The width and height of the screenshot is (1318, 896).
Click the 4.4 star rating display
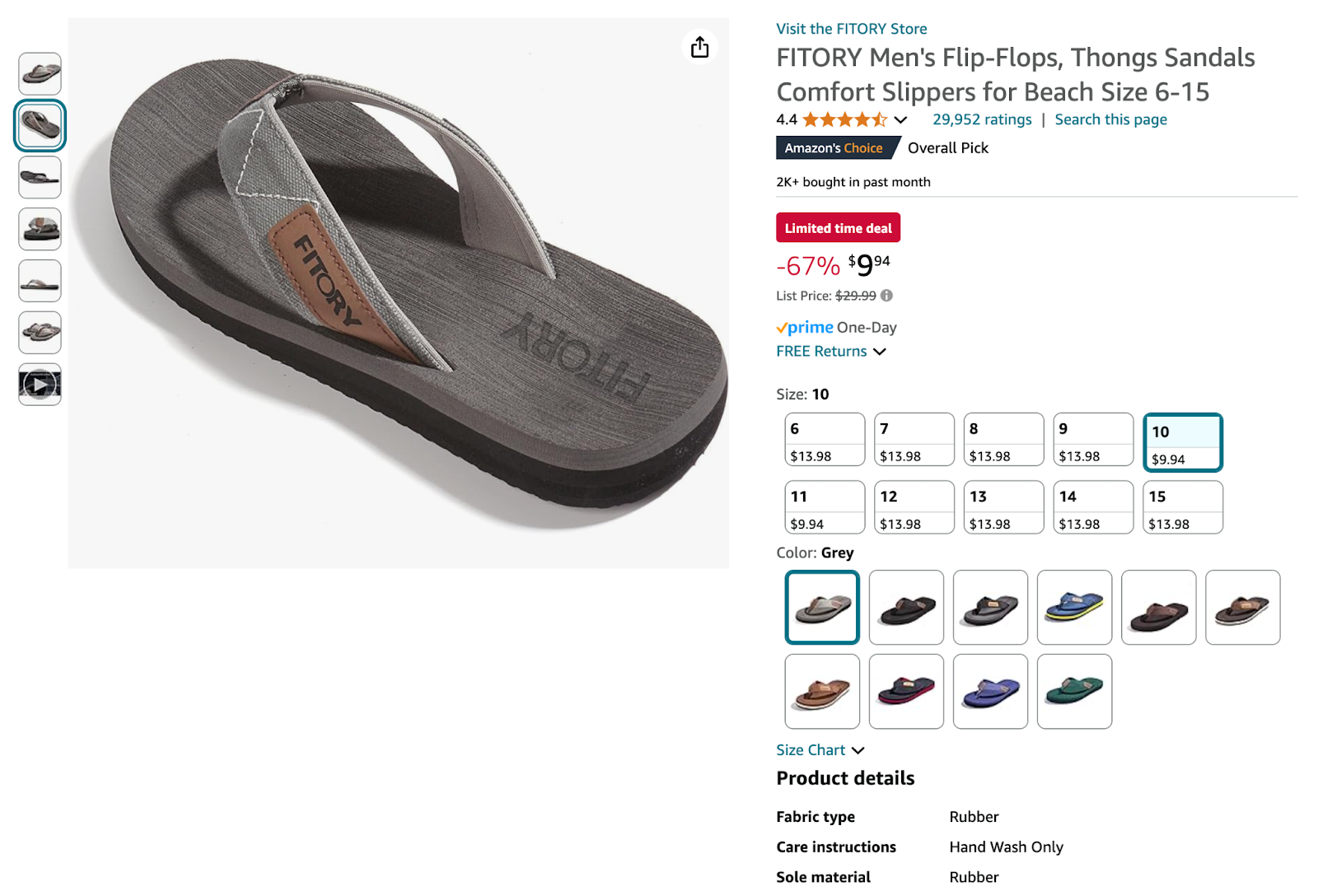click(833, 119)
